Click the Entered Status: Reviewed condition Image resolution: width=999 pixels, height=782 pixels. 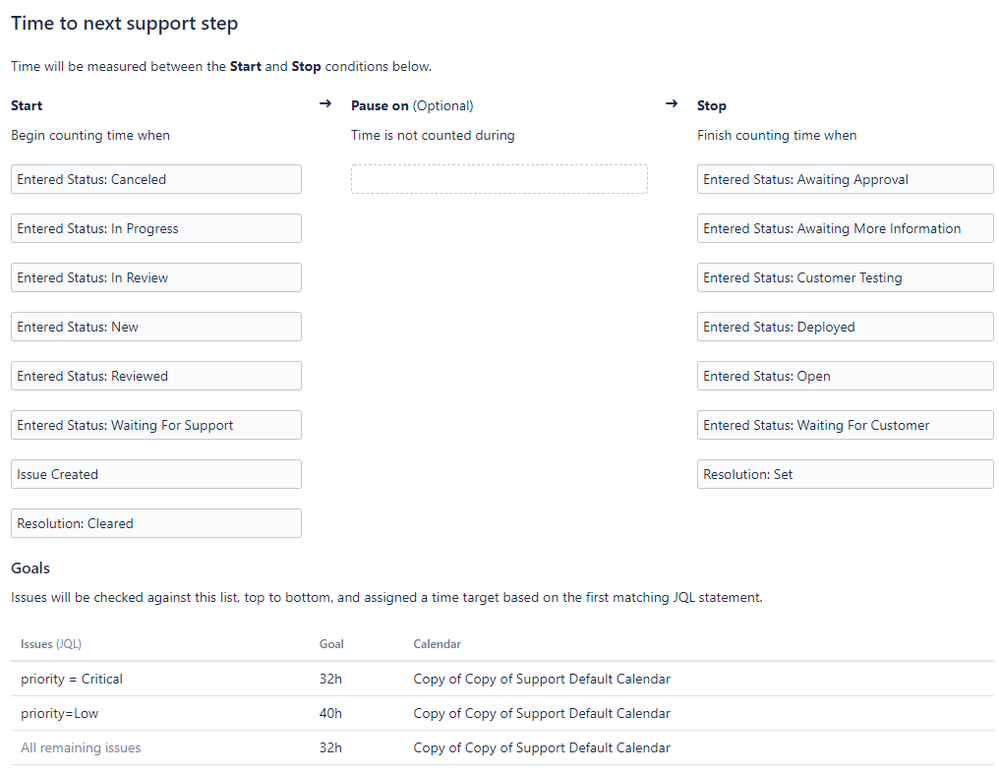click(x=156, y=376)
